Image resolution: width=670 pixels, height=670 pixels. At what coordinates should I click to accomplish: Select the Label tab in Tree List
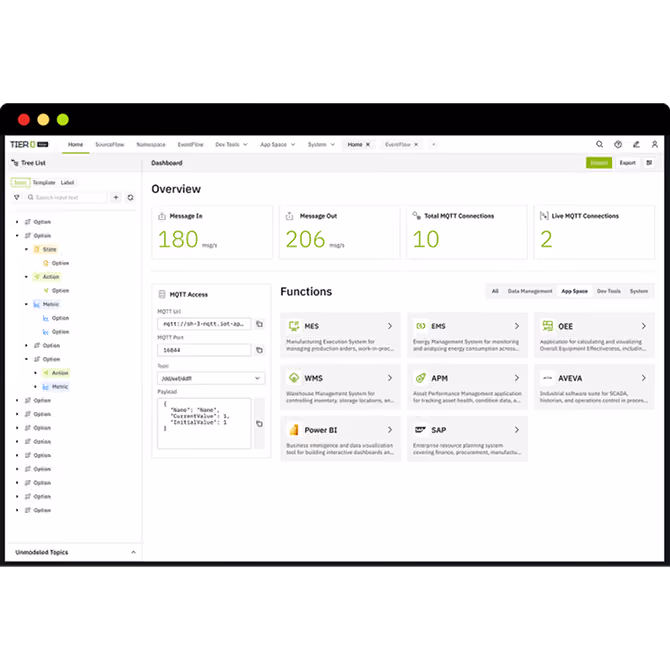(68, 182)
